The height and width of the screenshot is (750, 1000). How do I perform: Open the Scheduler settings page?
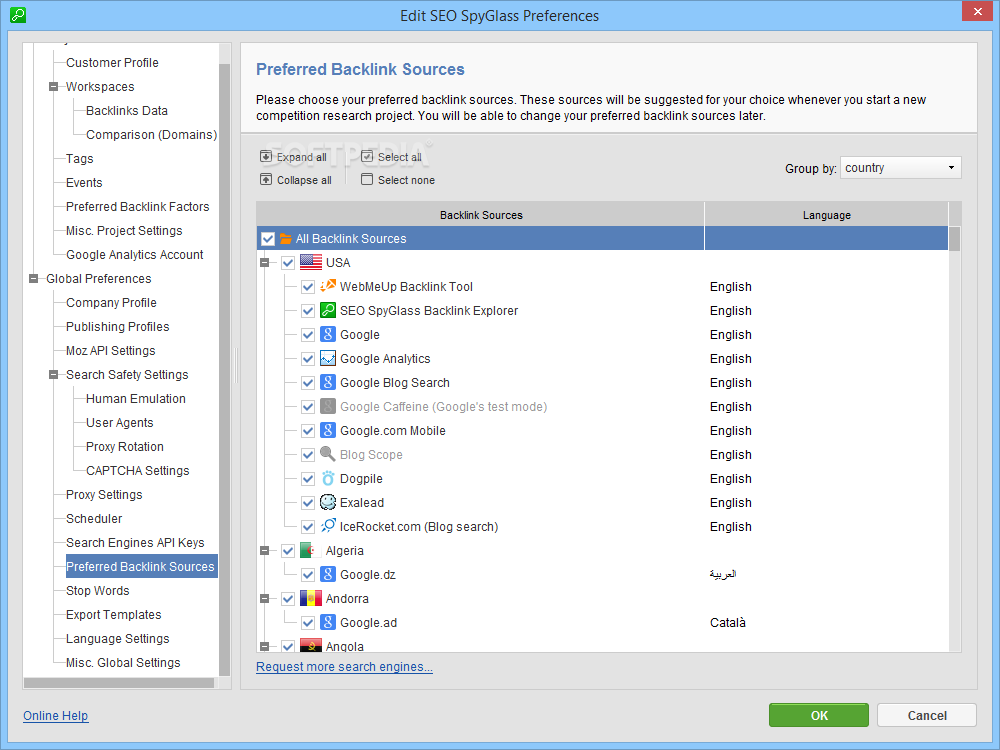click(x=94, y=518)
